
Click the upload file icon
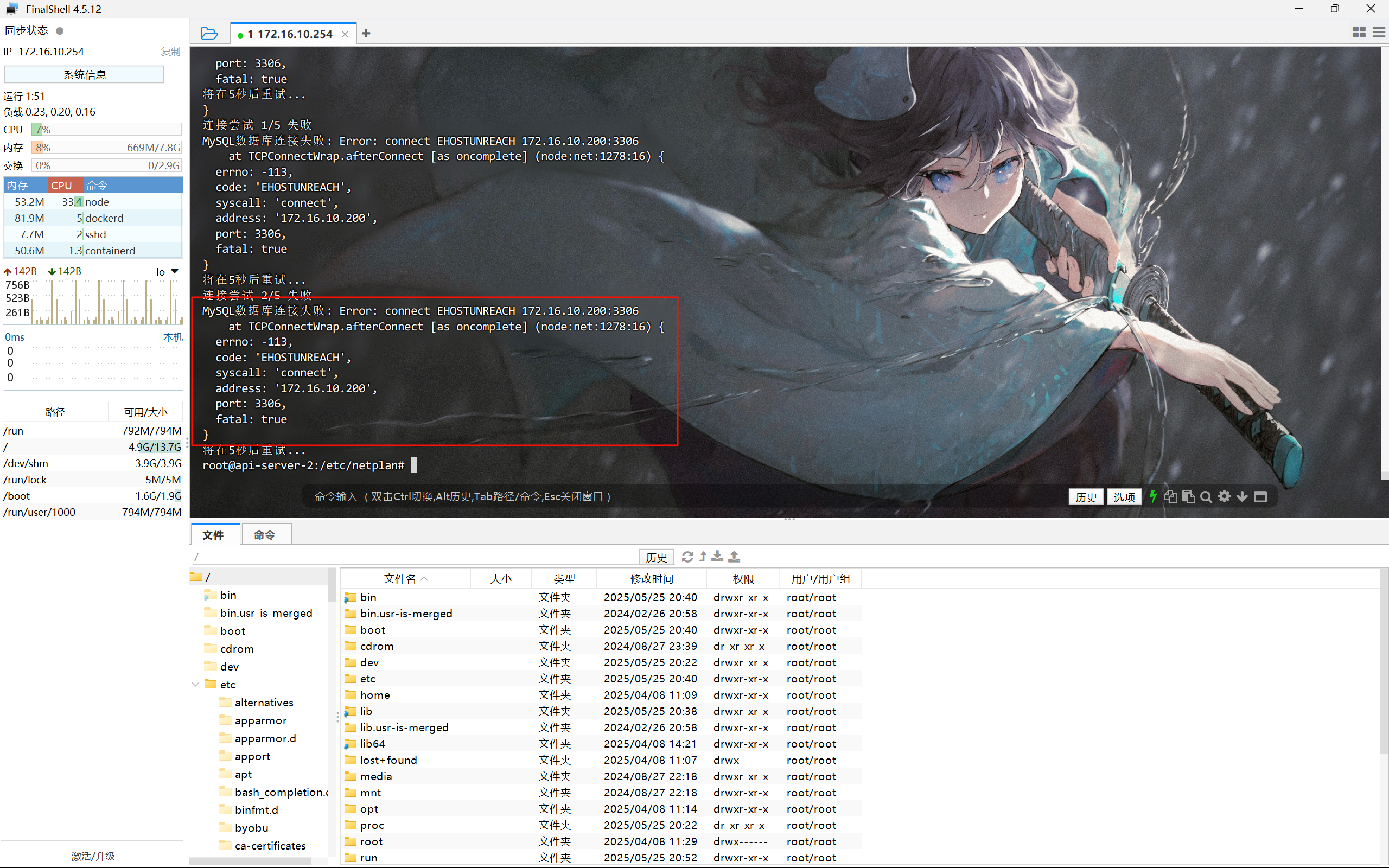point(735,556)
